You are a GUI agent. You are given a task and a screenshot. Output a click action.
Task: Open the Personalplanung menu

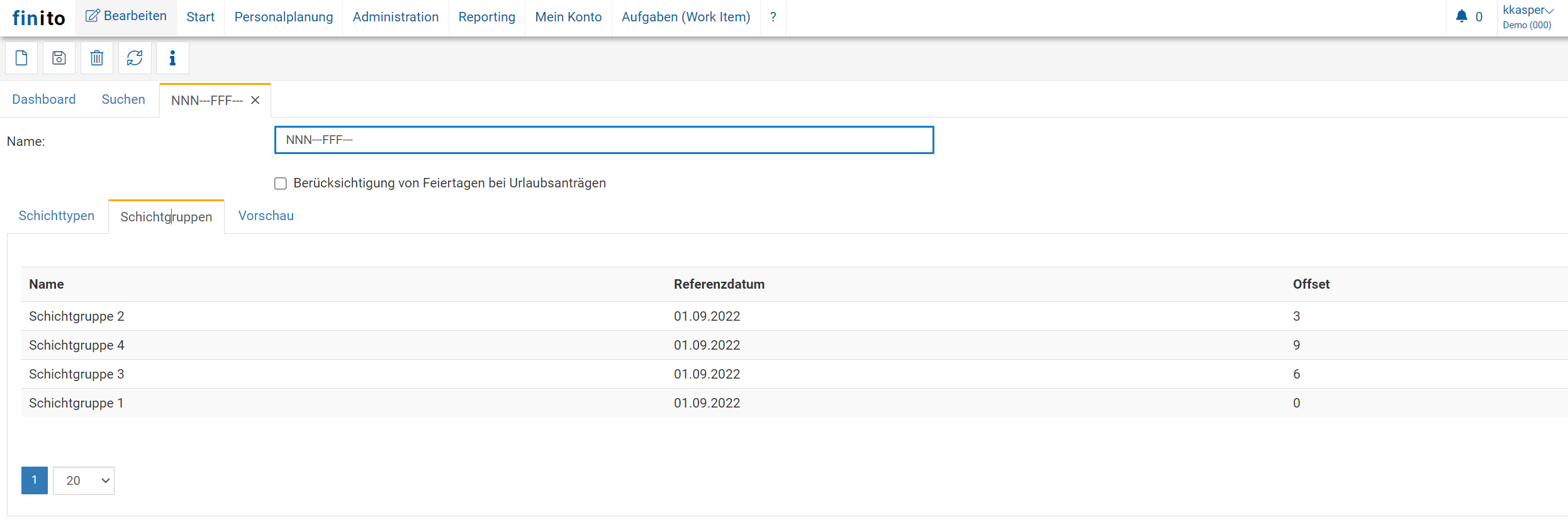click(283, 17)
